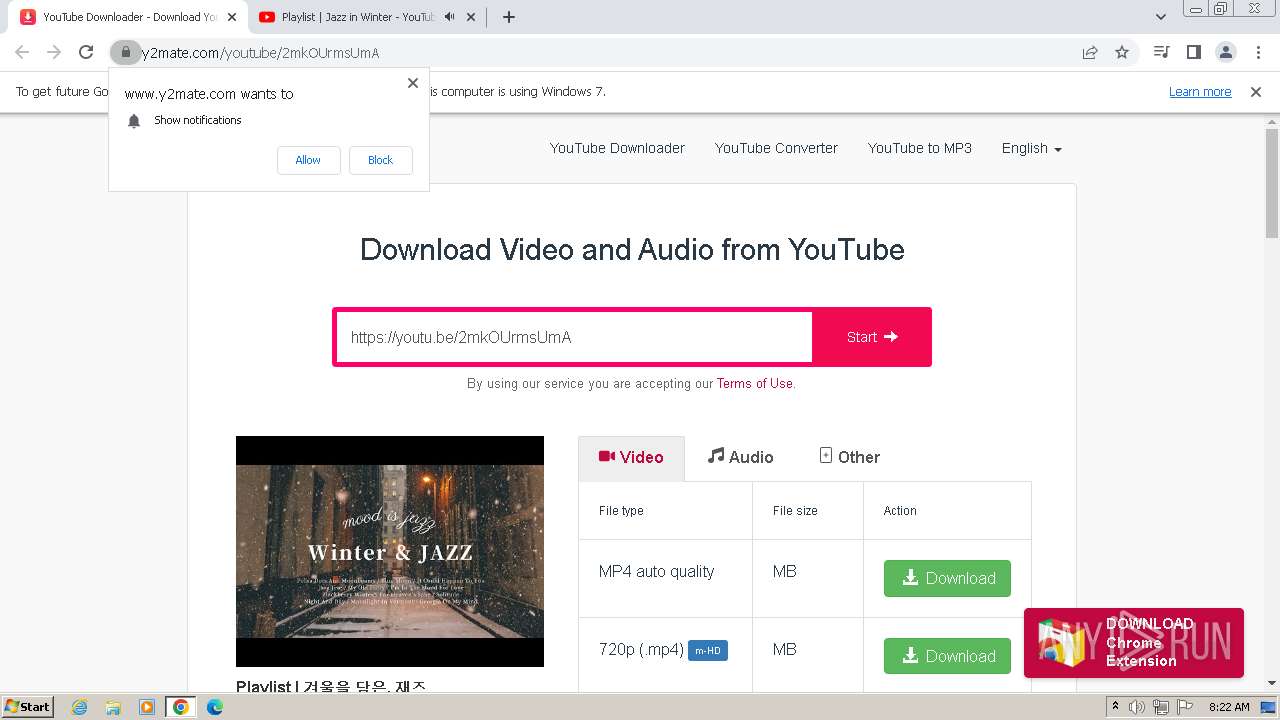Open the Chrome profile avatar
The width and height of the screenshot is (1280, 720).
(1225, 52)
